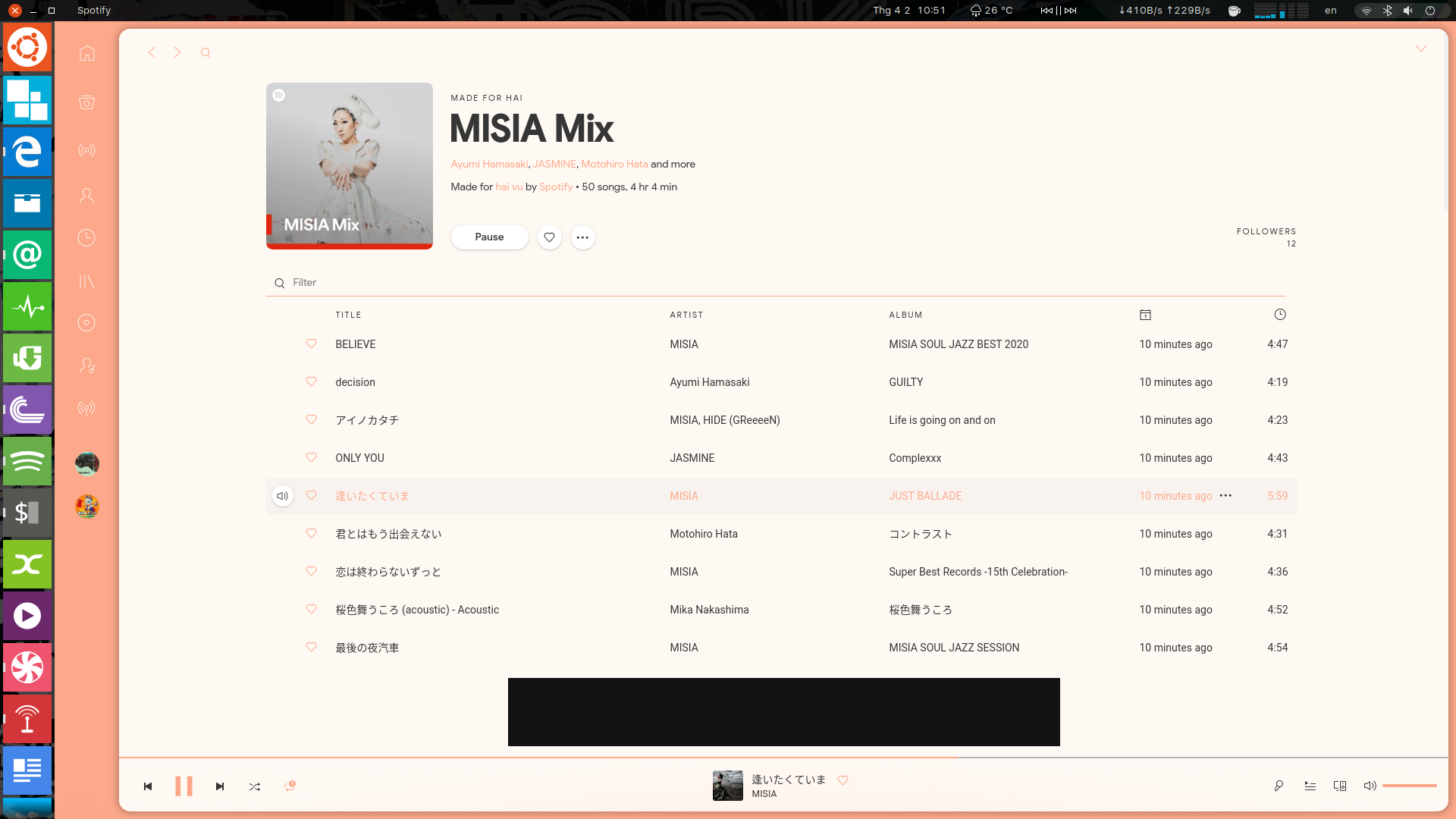Open the Spotify link in the playlist description
1456x819 pixels.
(x=556, y=187)
